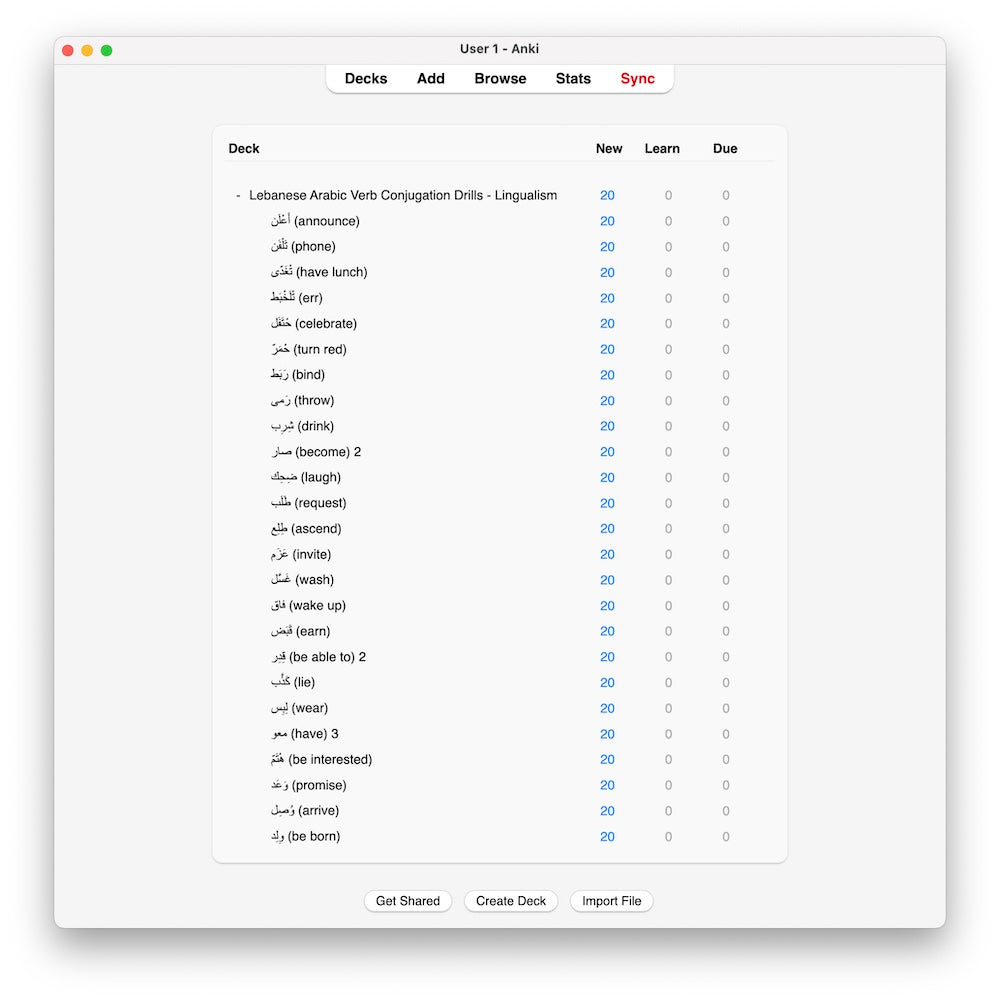Click Add in the top toolbar
This screenshot has height=1000, width=1000.
point(431,79)
